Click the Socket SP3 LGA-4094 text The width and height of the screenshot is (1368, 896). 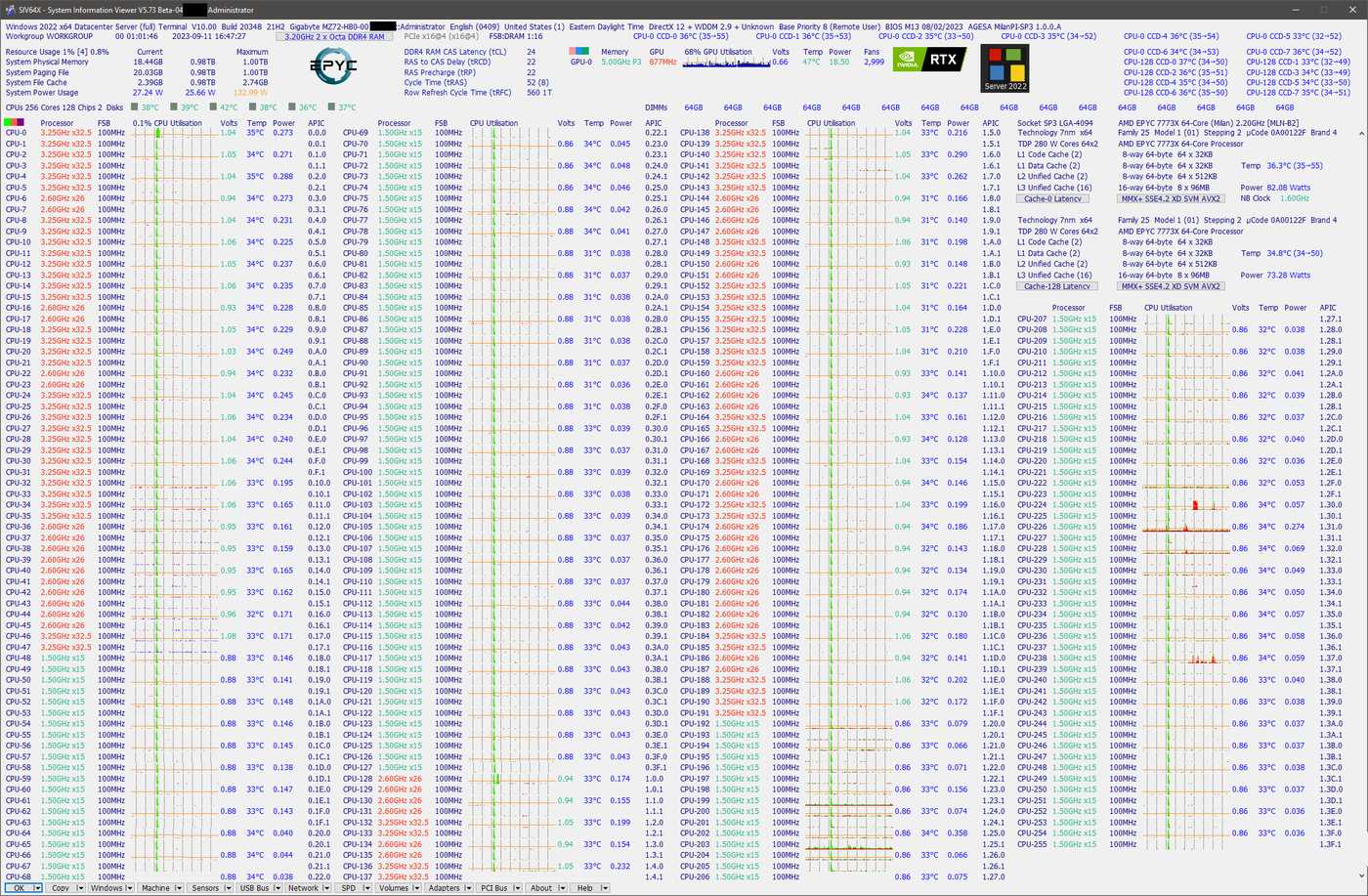[1055, 122]
